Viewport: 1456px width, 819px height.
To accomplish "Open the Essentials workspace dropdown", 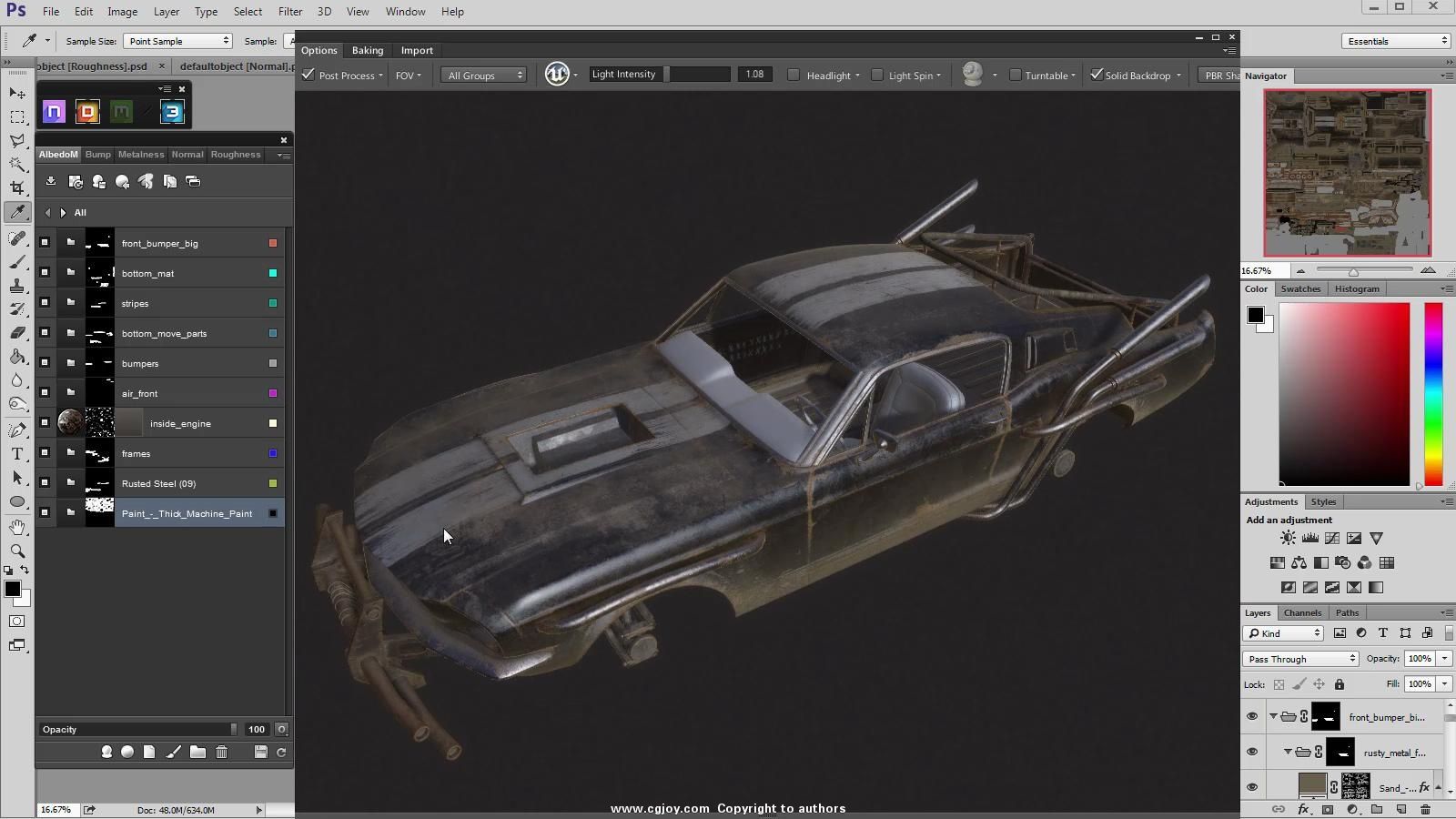I will 1396,41.
